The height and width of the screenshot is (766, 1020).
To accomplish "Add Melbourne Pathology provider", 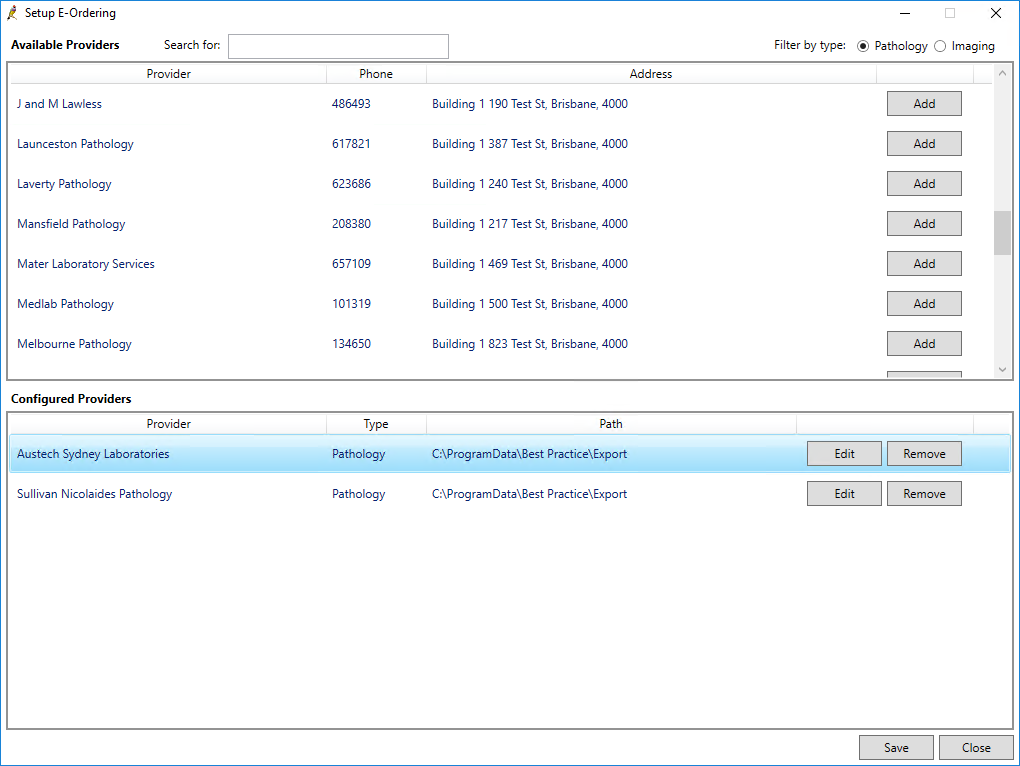I will point(924,344).
